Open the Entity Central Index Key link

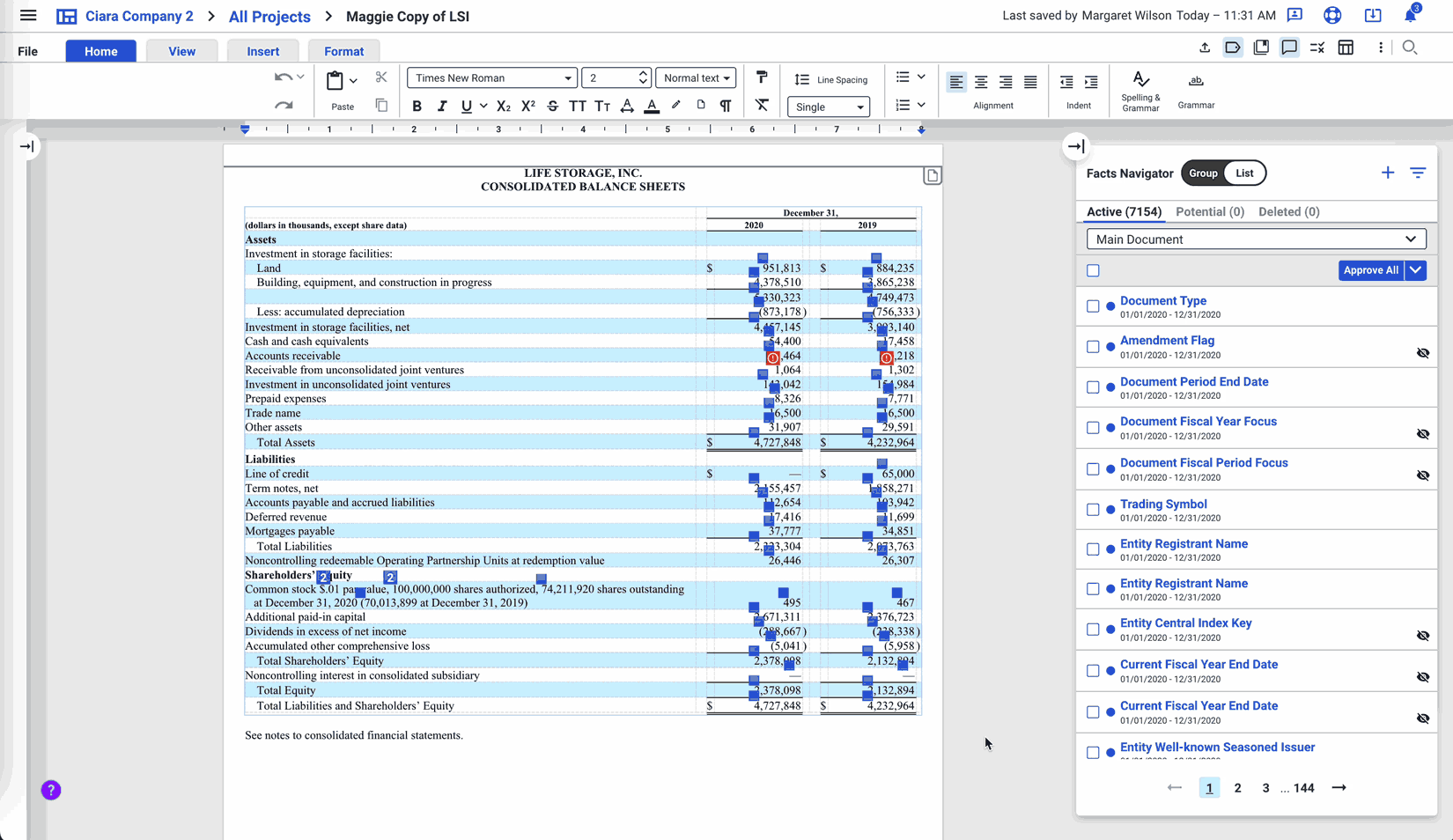pyautogui.click(x=1185, y=623)
